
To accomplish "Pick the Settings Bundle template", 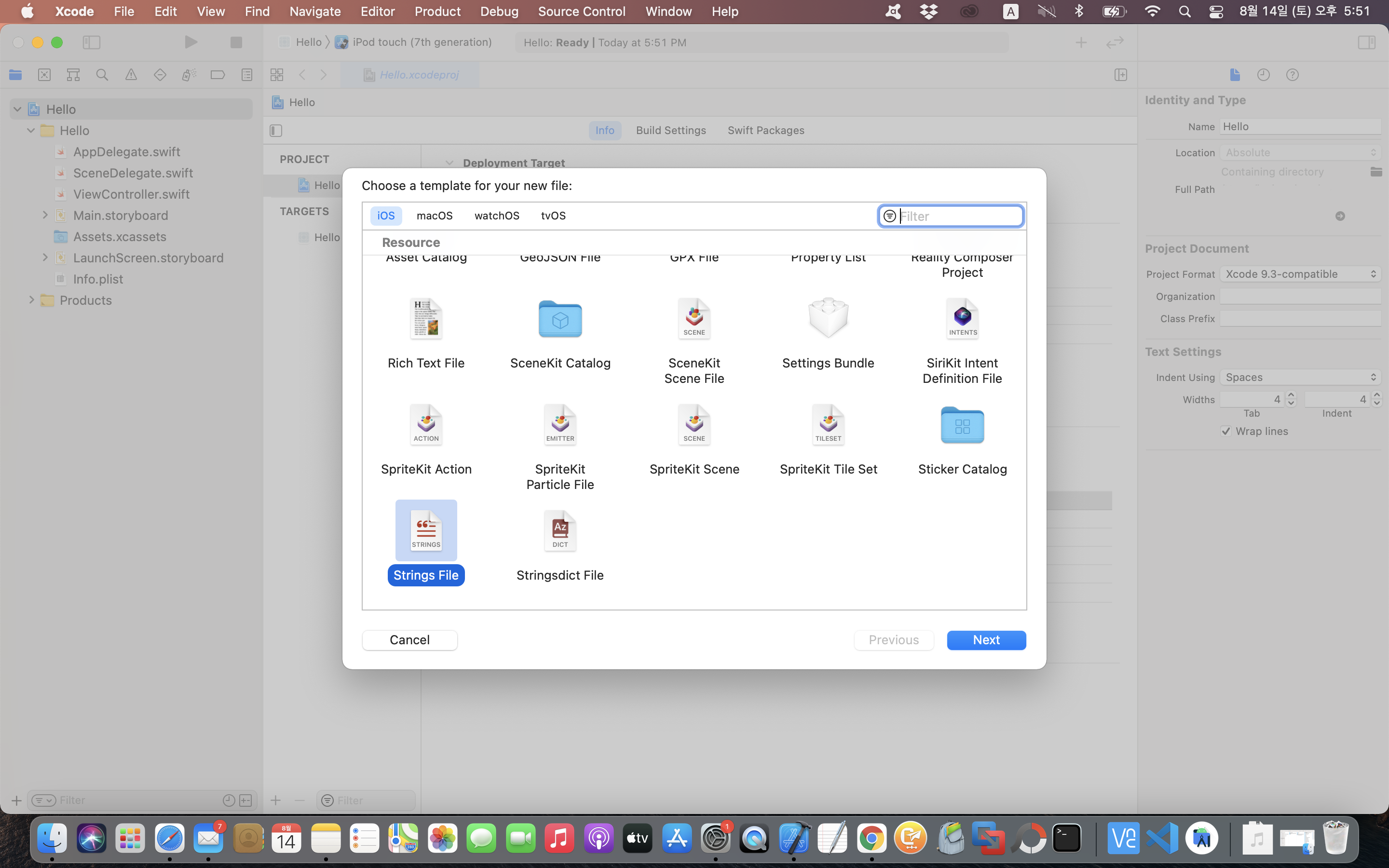I will tap(828, 319).
